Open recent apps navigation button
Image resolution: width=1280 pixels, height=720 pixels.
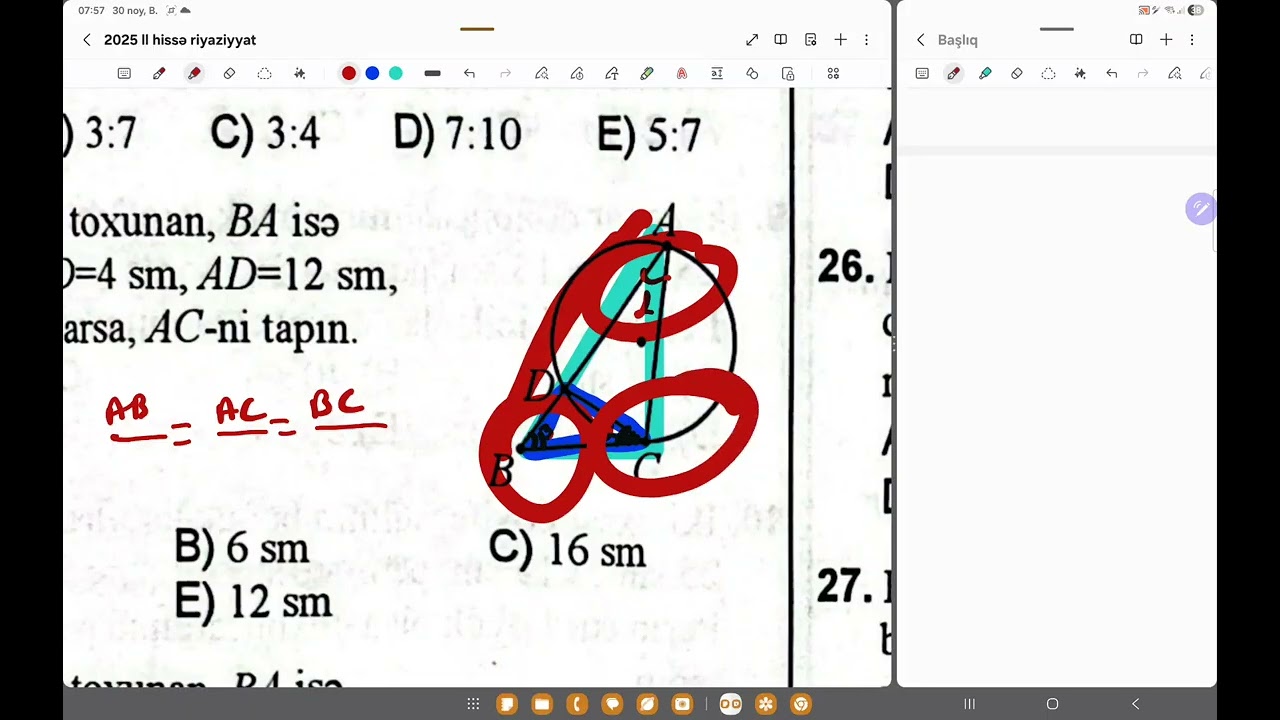pyautogui.click(x=969, y=704)
